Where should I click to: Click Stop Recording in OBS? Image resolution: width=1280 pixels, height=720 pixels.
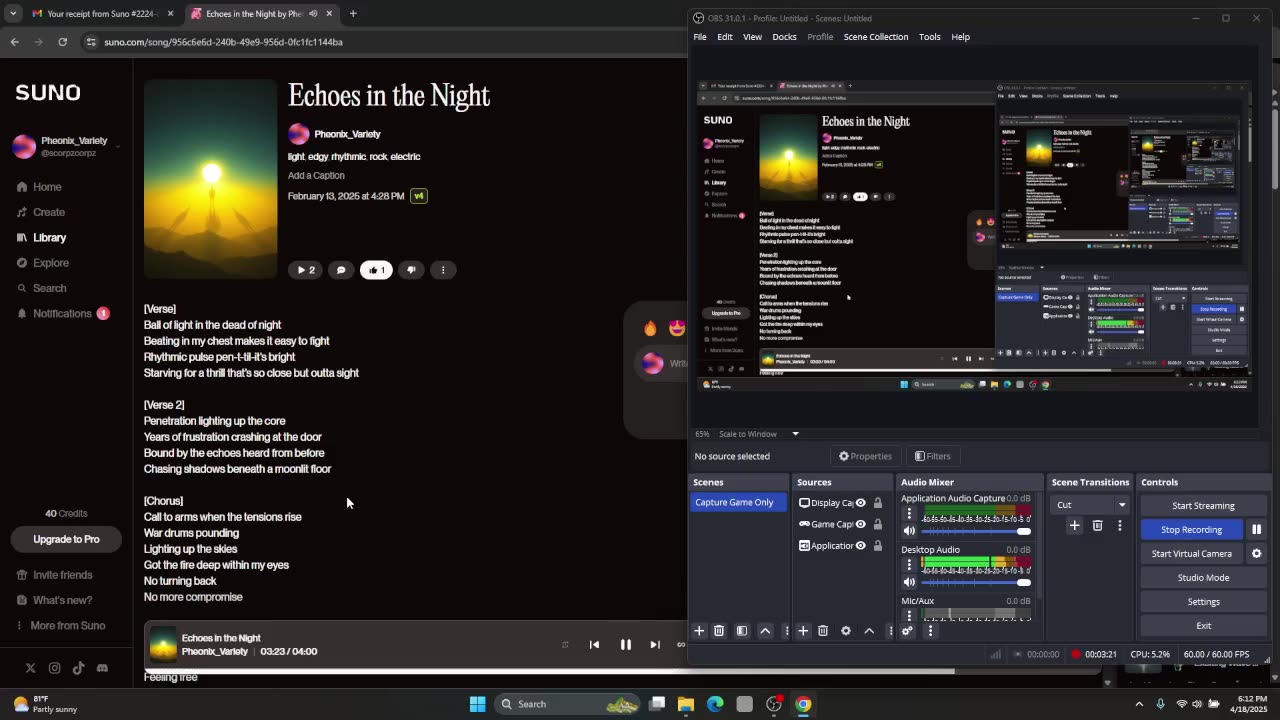coord(1191,530)
